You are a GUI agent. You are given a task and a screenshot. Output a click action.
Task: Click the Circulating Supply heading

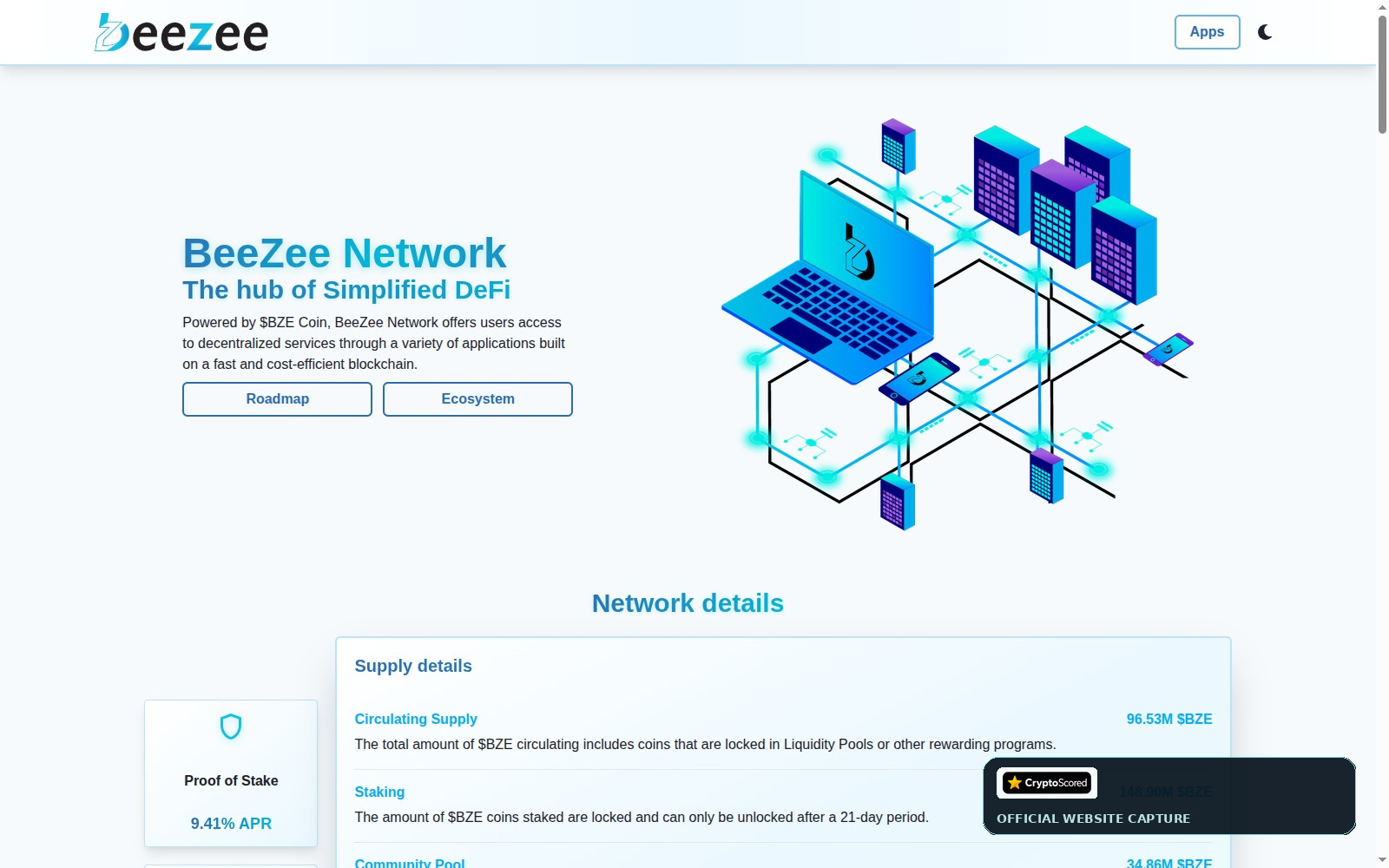pyautogui.click(x=416, y=719)
